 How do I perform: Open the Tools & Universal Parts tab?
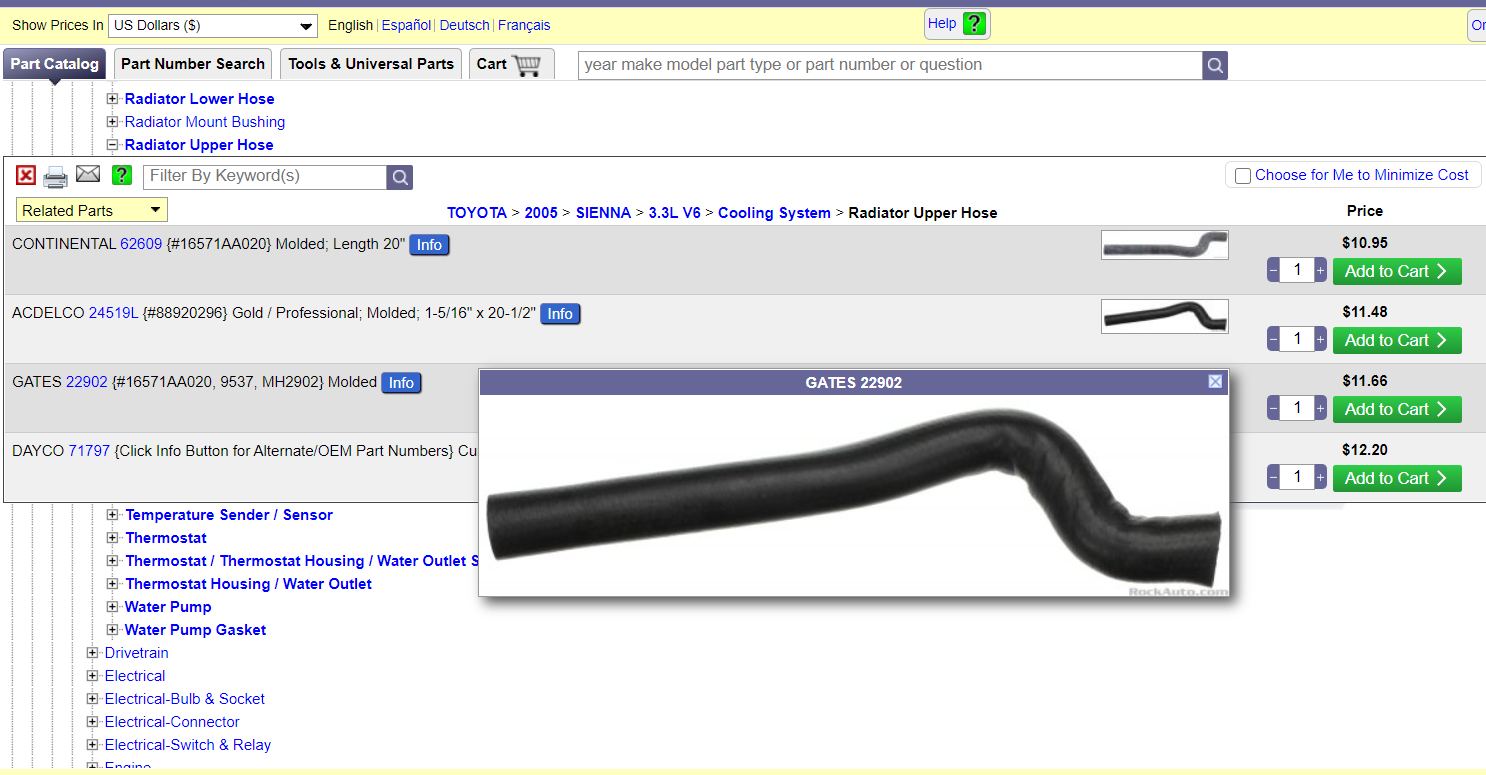coord(371,64)
